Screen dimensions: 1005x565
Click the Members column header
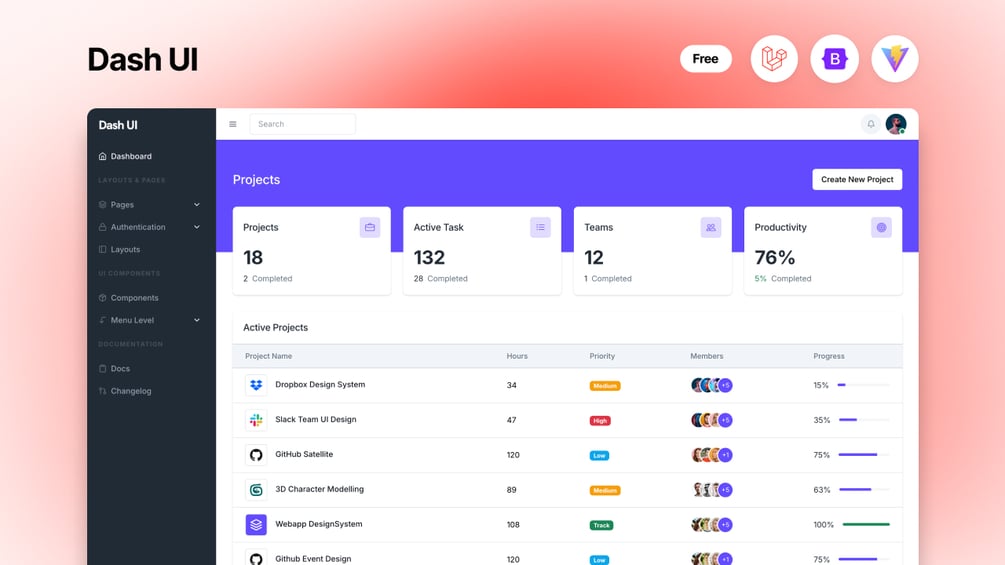pyautogui.click(x=706, y=356)
